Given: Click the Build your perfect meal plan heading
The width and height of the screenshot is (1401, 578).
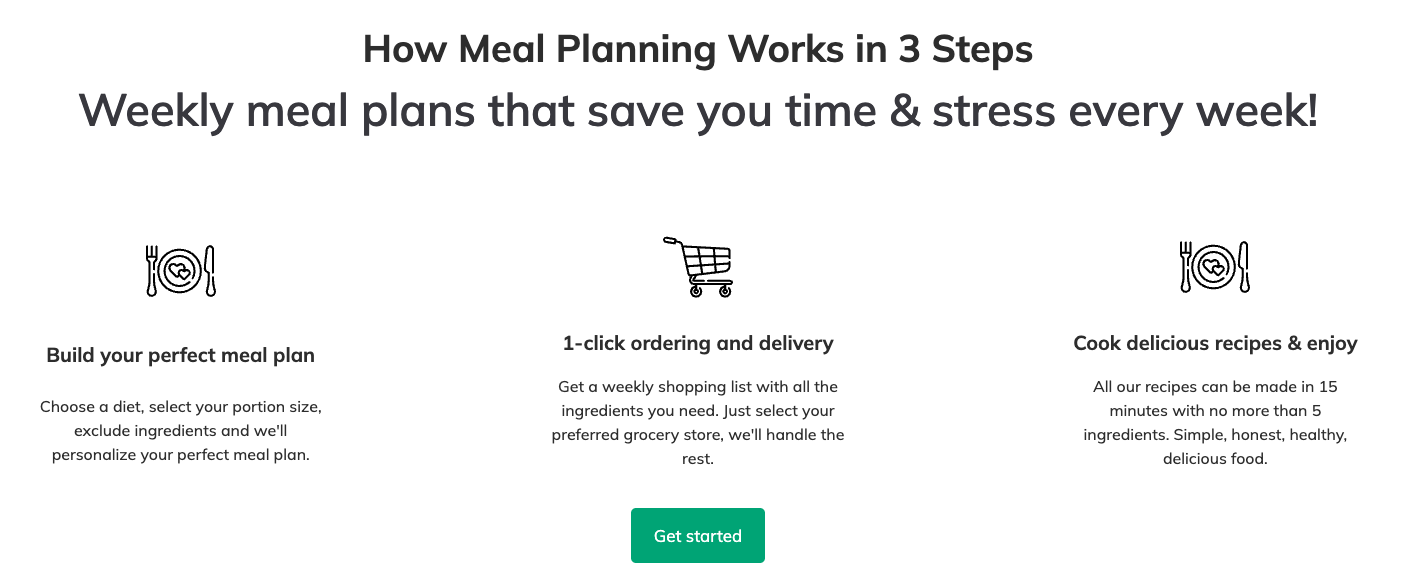Looking at the screenshot, I should pyautogui.click(x=181, y=355).
